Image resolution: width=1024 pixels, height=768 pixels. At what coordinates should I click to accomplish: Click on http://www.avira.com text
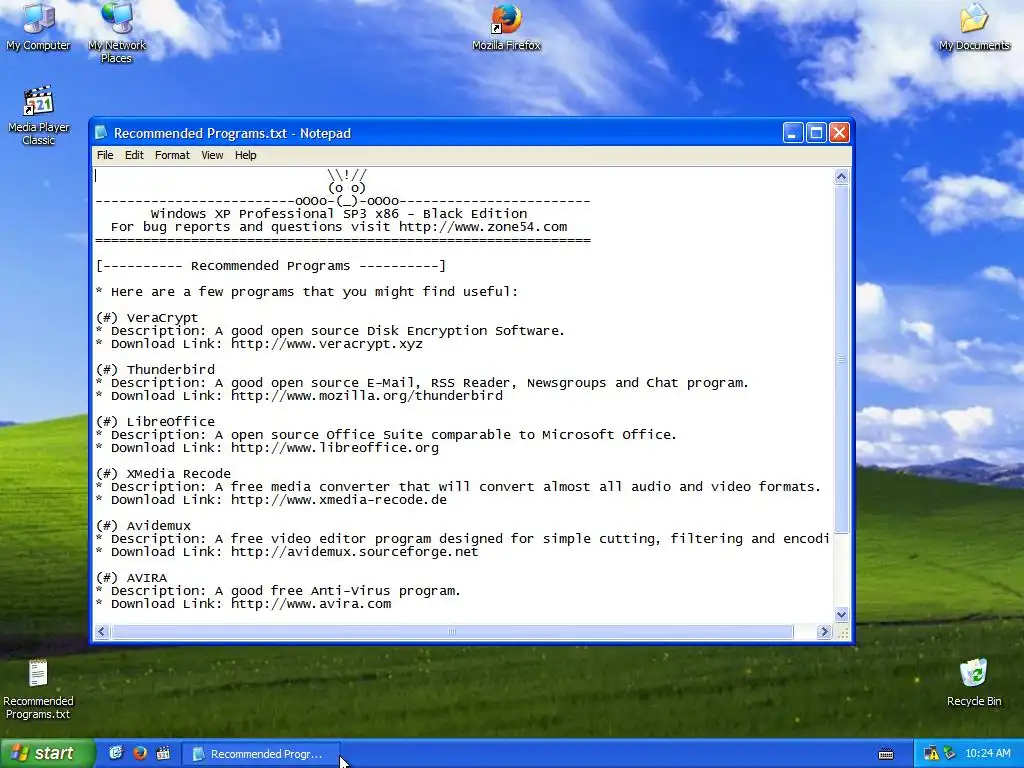pyautogui.click(x=311, y=604)
